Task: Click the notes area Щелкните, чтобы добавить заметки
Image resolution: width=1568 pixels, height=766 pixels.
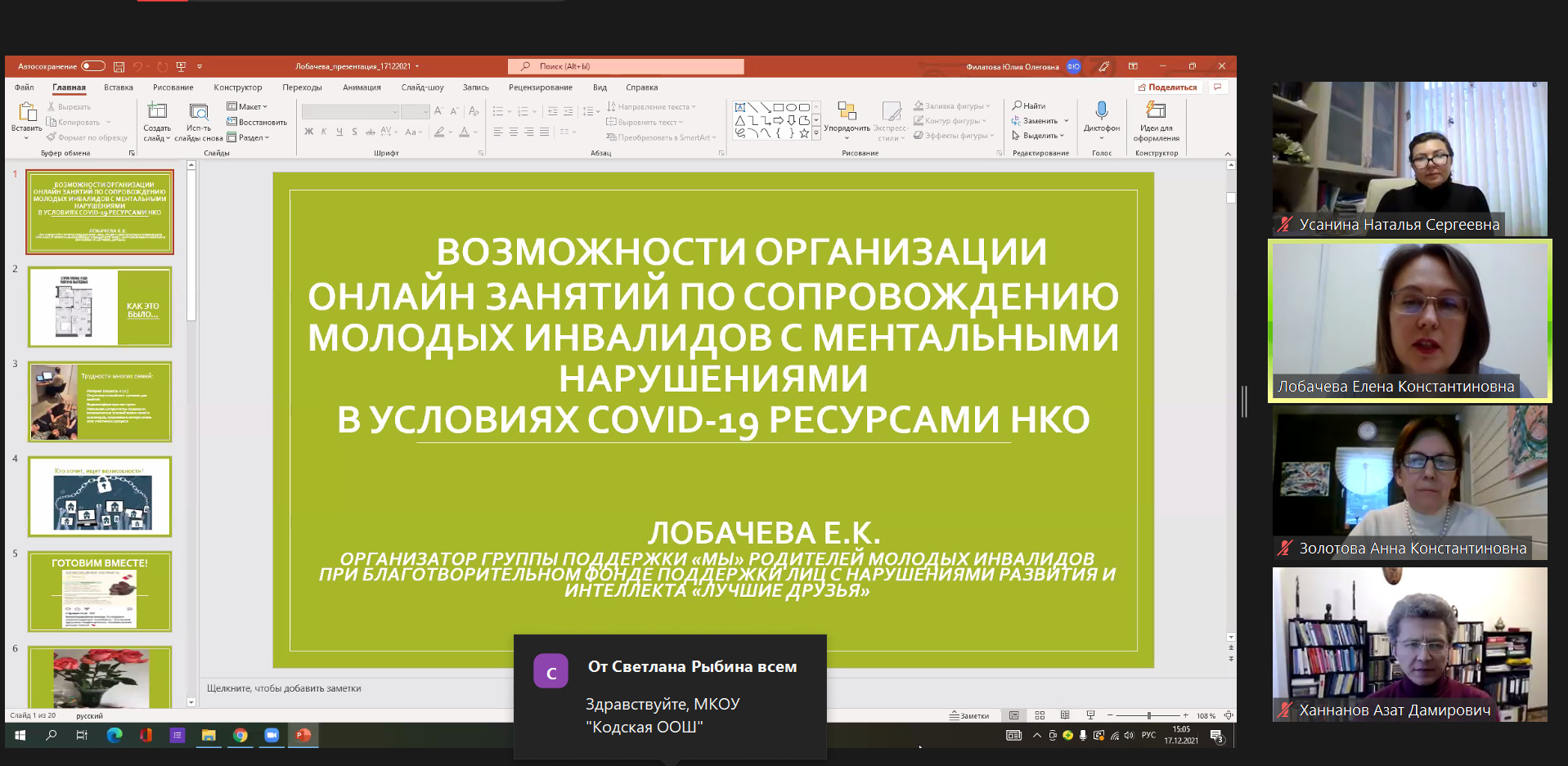Action: pos(284,688)
